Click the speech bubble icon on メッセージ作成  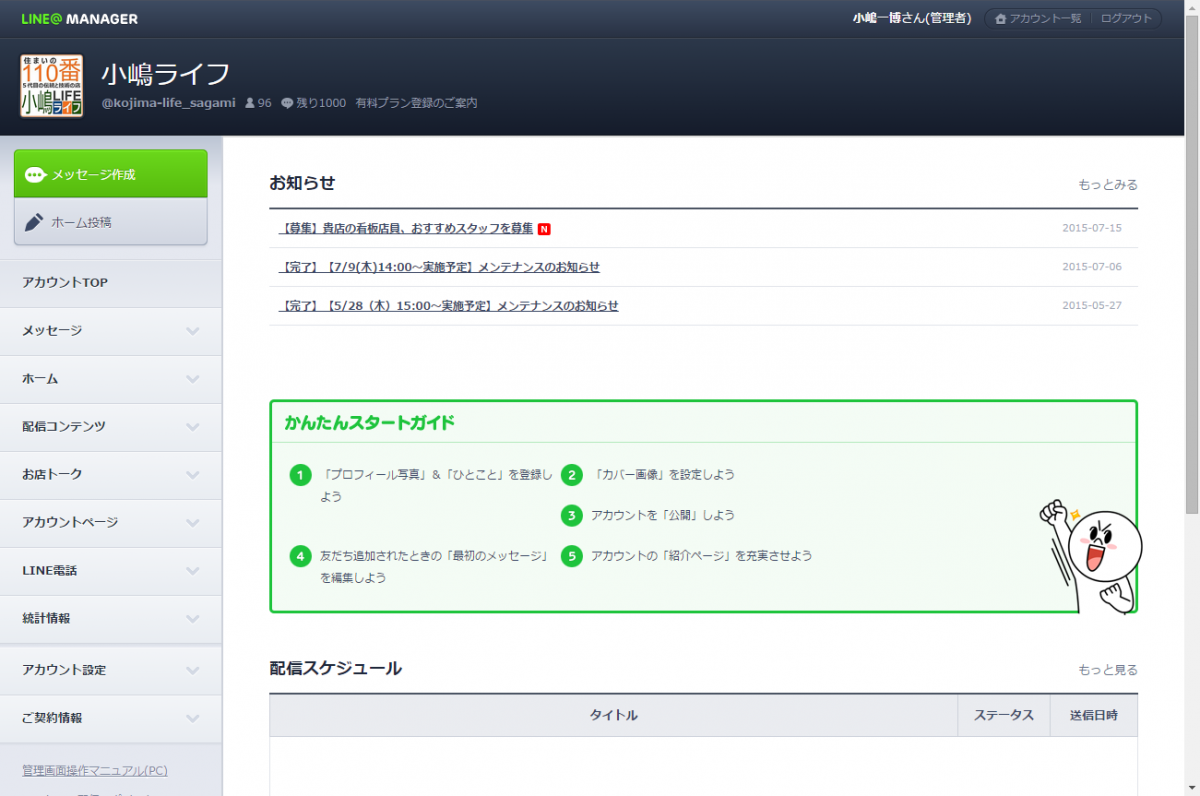point(36,175)
